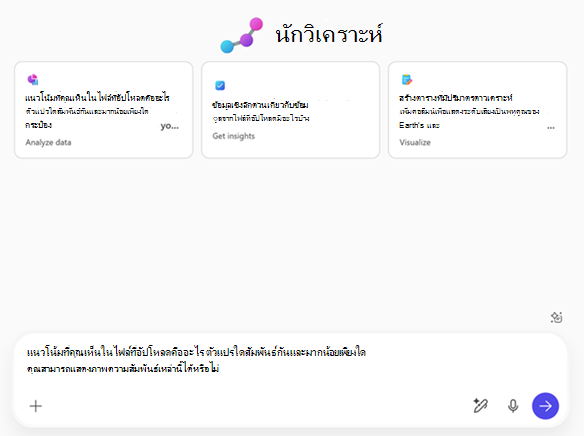Click the microphone icon for voice input
The width and height of the screenshot is (584, 436).
(513, 406)
